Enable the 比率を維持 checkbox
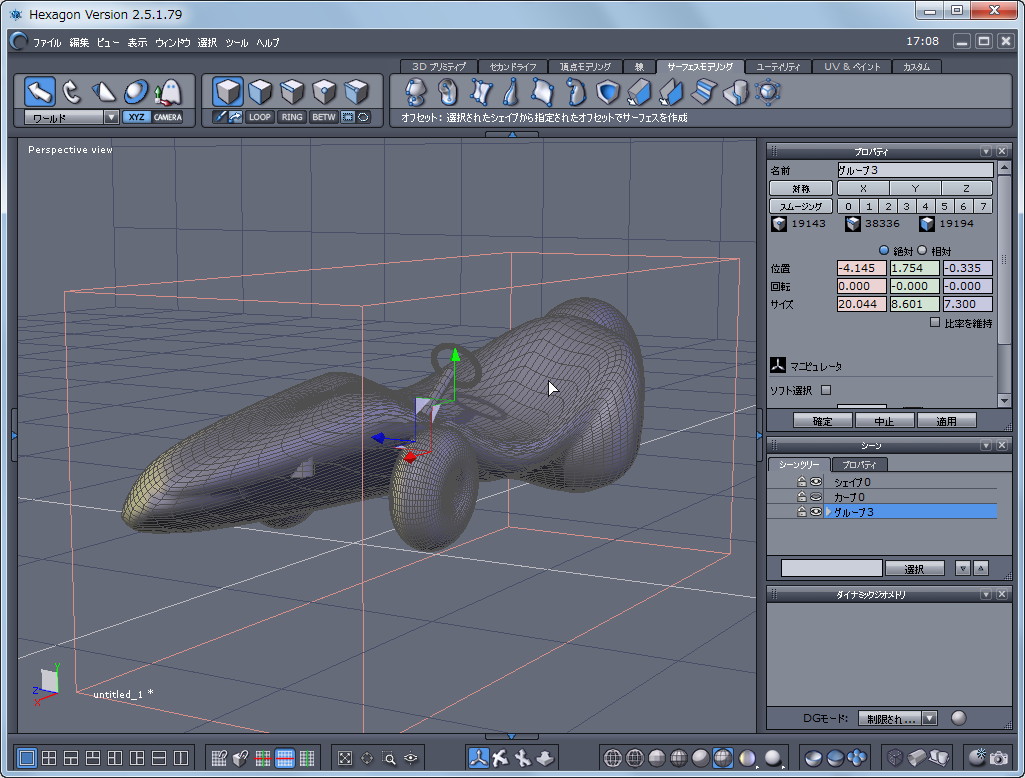Screen dimensions: 1025x778 tap(935, 322)
